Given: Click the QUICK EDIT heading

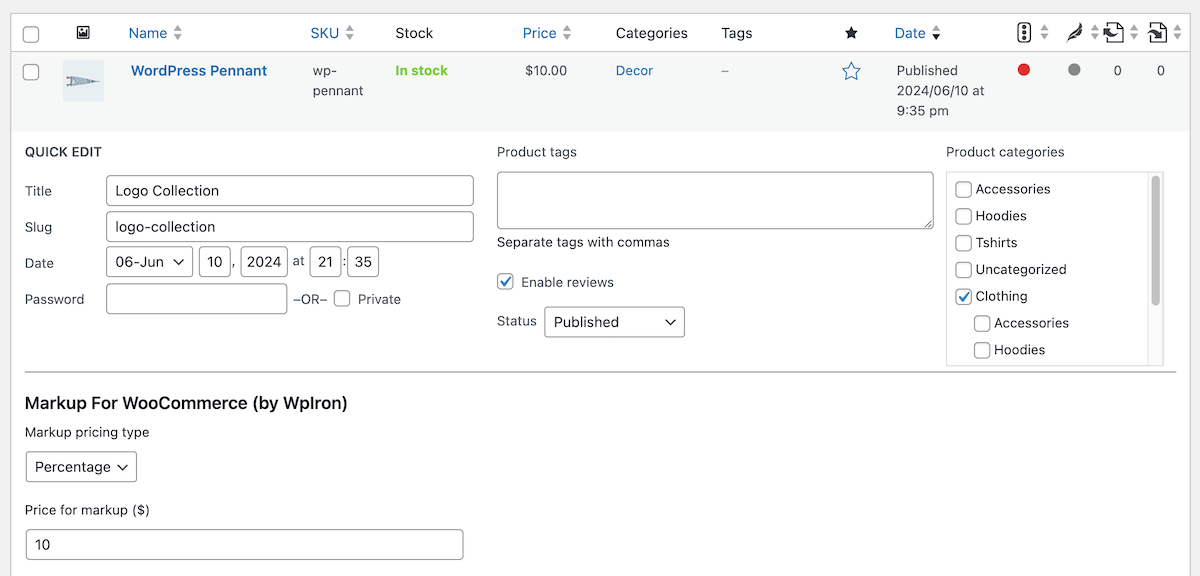Looking at the screenshot, I should (64, 152).
